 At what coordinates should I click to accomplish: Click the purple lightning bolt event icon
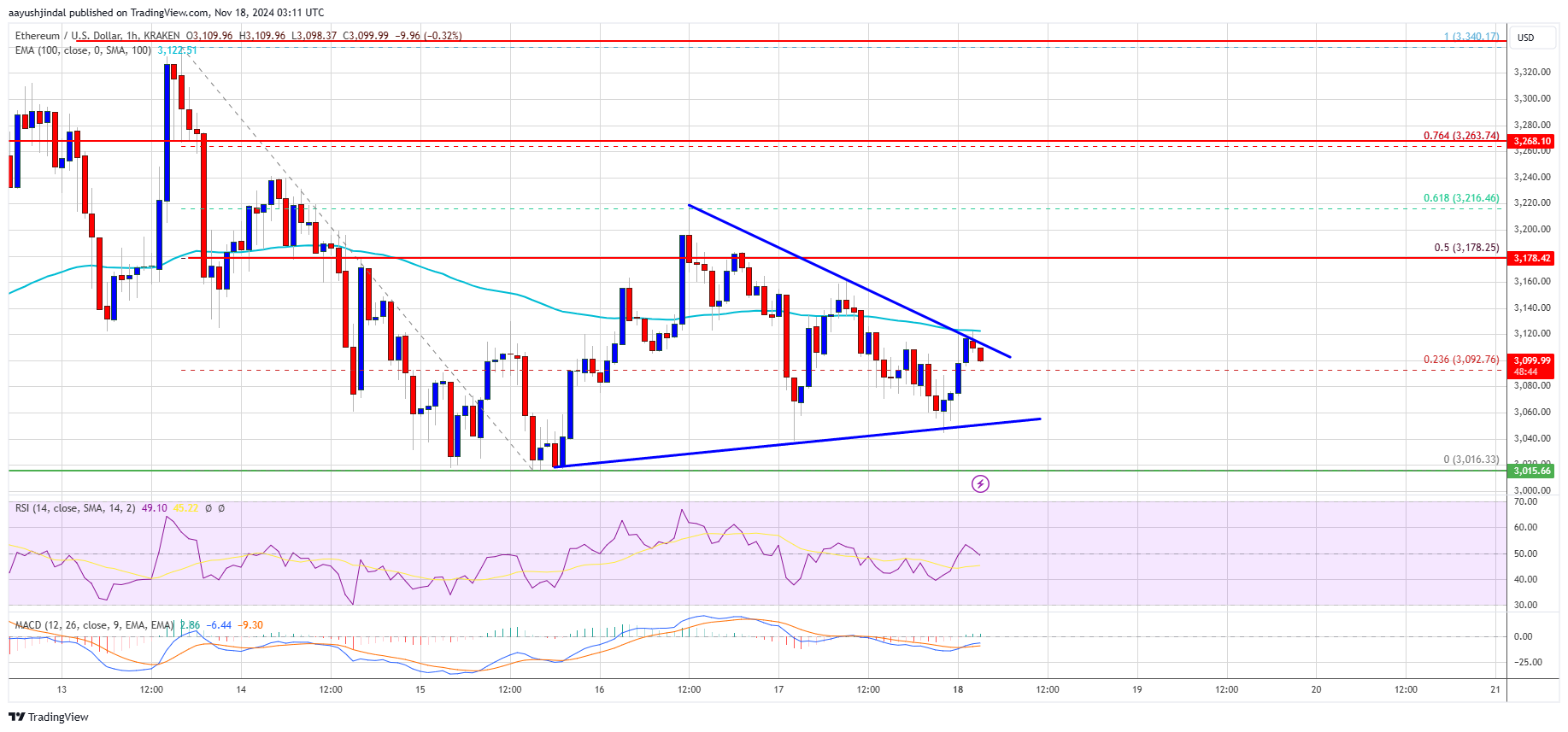[980, 484]
